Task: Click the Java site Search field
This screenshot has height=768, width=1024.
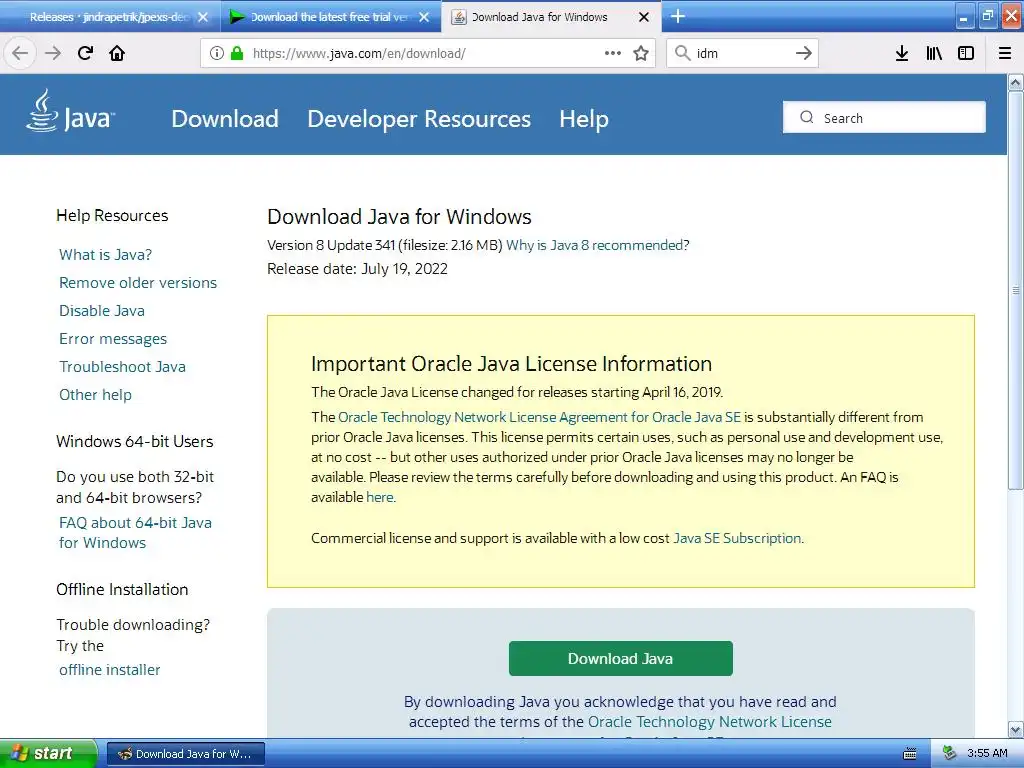Action: point(884,117)
